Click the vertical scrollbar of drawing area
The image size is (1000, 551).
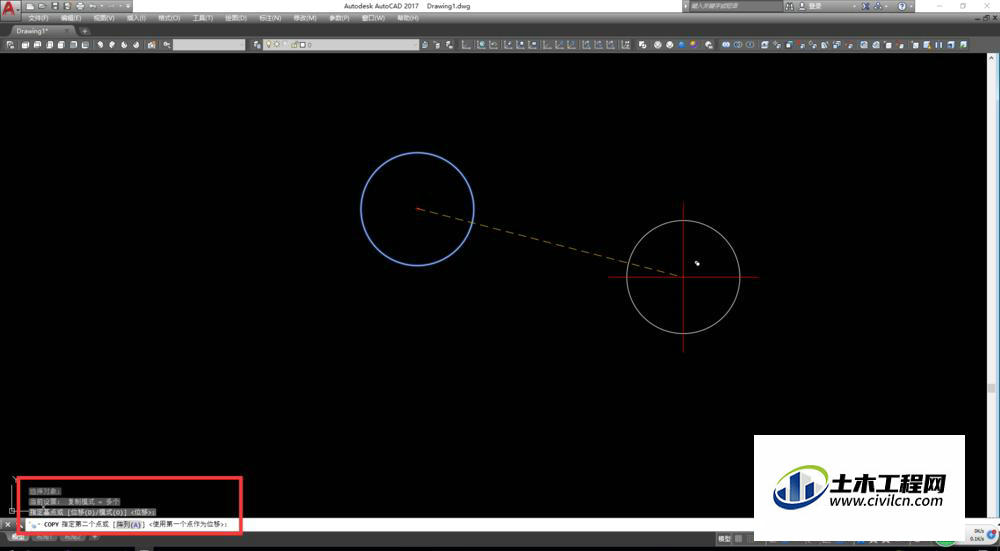(x=991, y=286)
